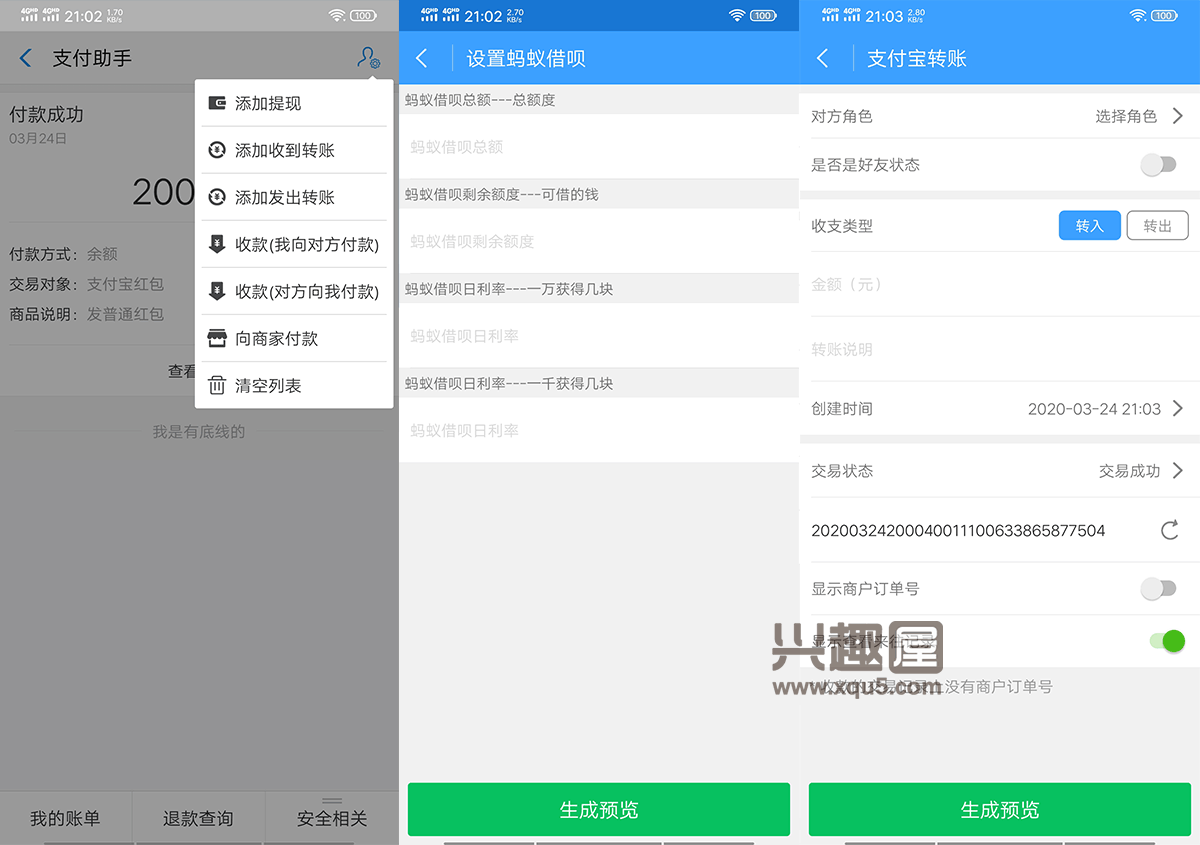Enable the 显示商户订单号 switch
Image resolution: width=1200 pixels, height=845 pixels.
[1159, 589]
